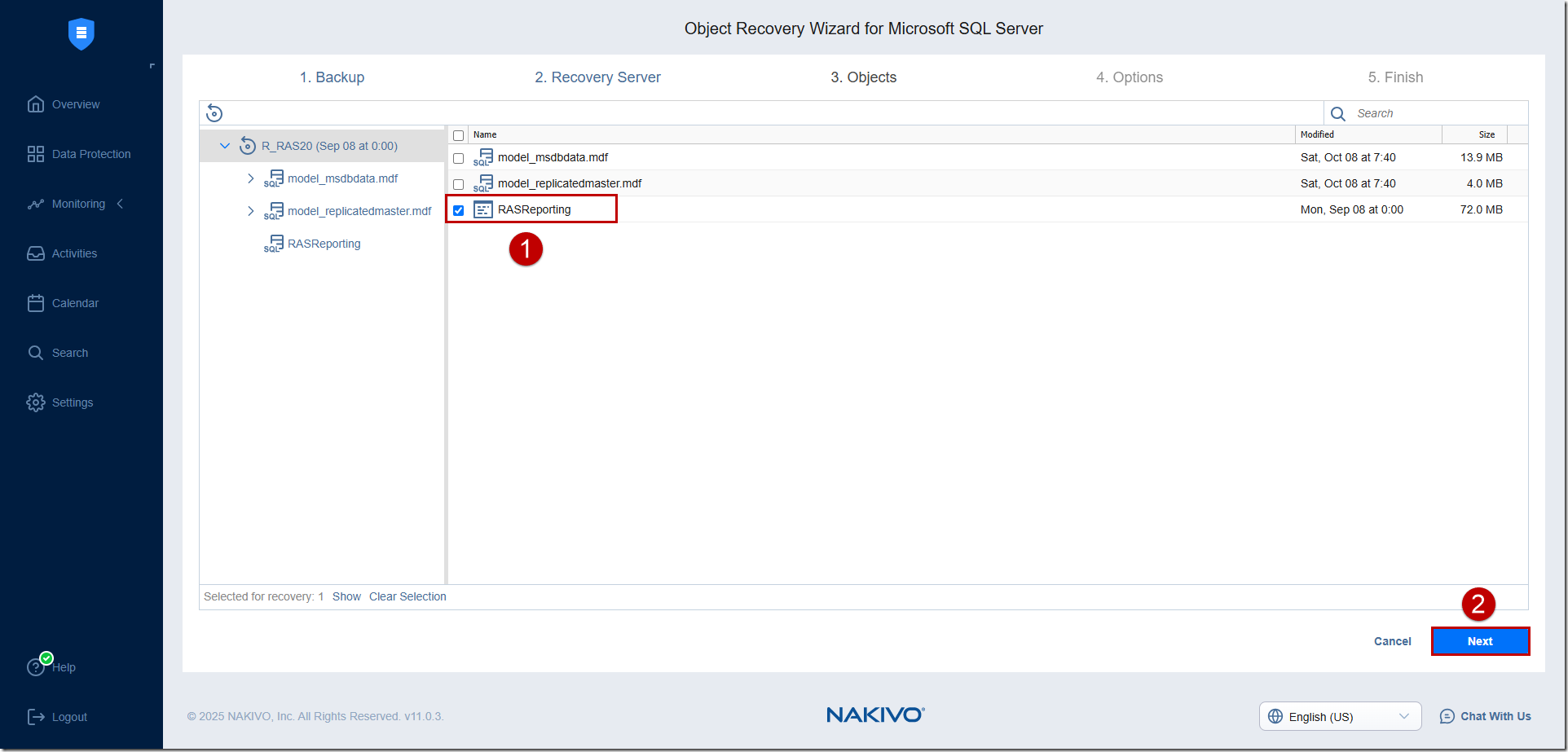1568x752 pixels.
Task: Select model_replicatedmaster.mdf label in the tree
Action: coord(359,211)
